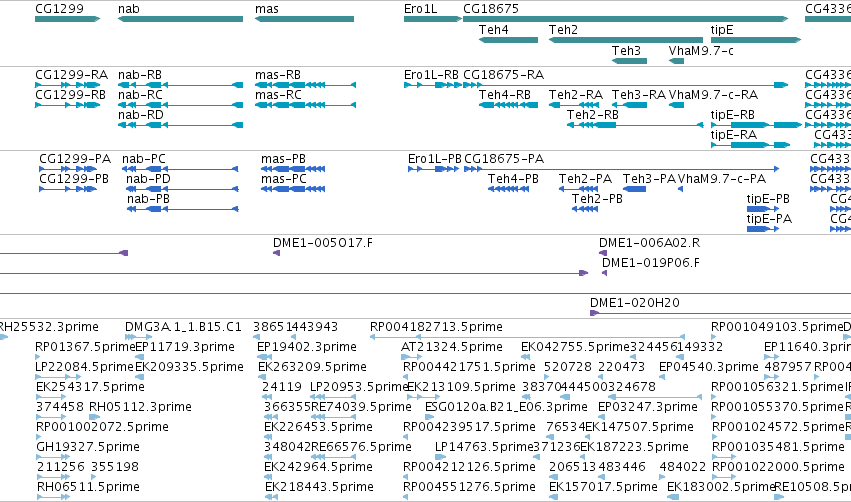The width and height of the screenshot is (851, 502).
Task: Click the Teh2-PB protein label
Action: (x=598, y=199)
